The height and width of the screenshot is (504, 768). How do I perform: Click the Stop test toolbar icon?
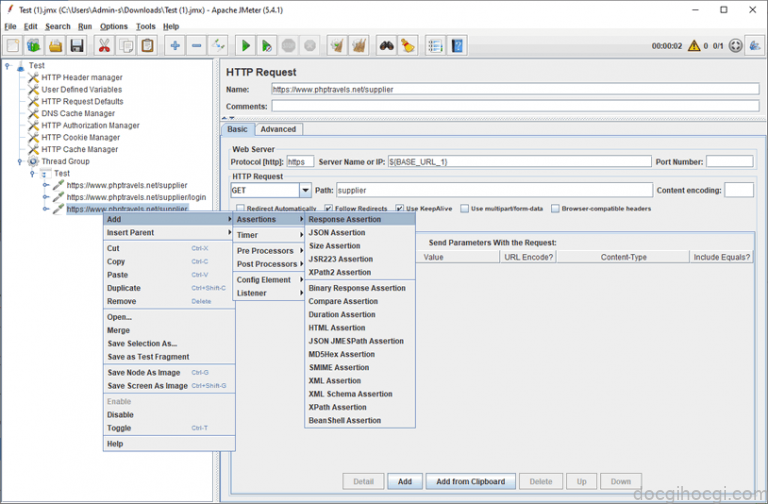[x=288, y=46]
